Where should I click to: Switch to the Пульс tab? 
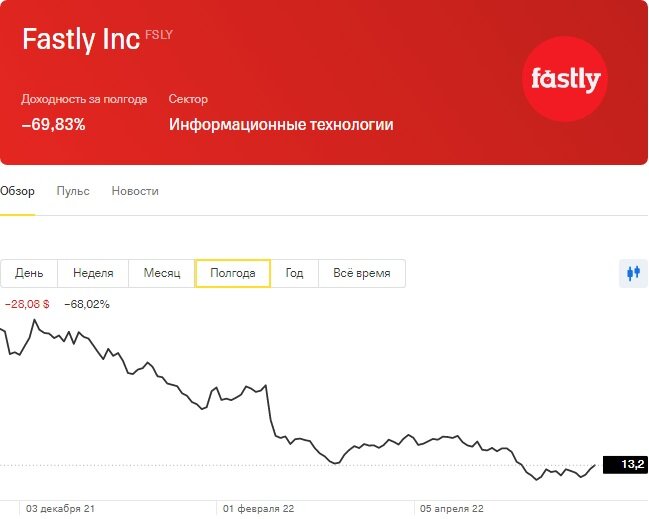click(x=73, y=191)
